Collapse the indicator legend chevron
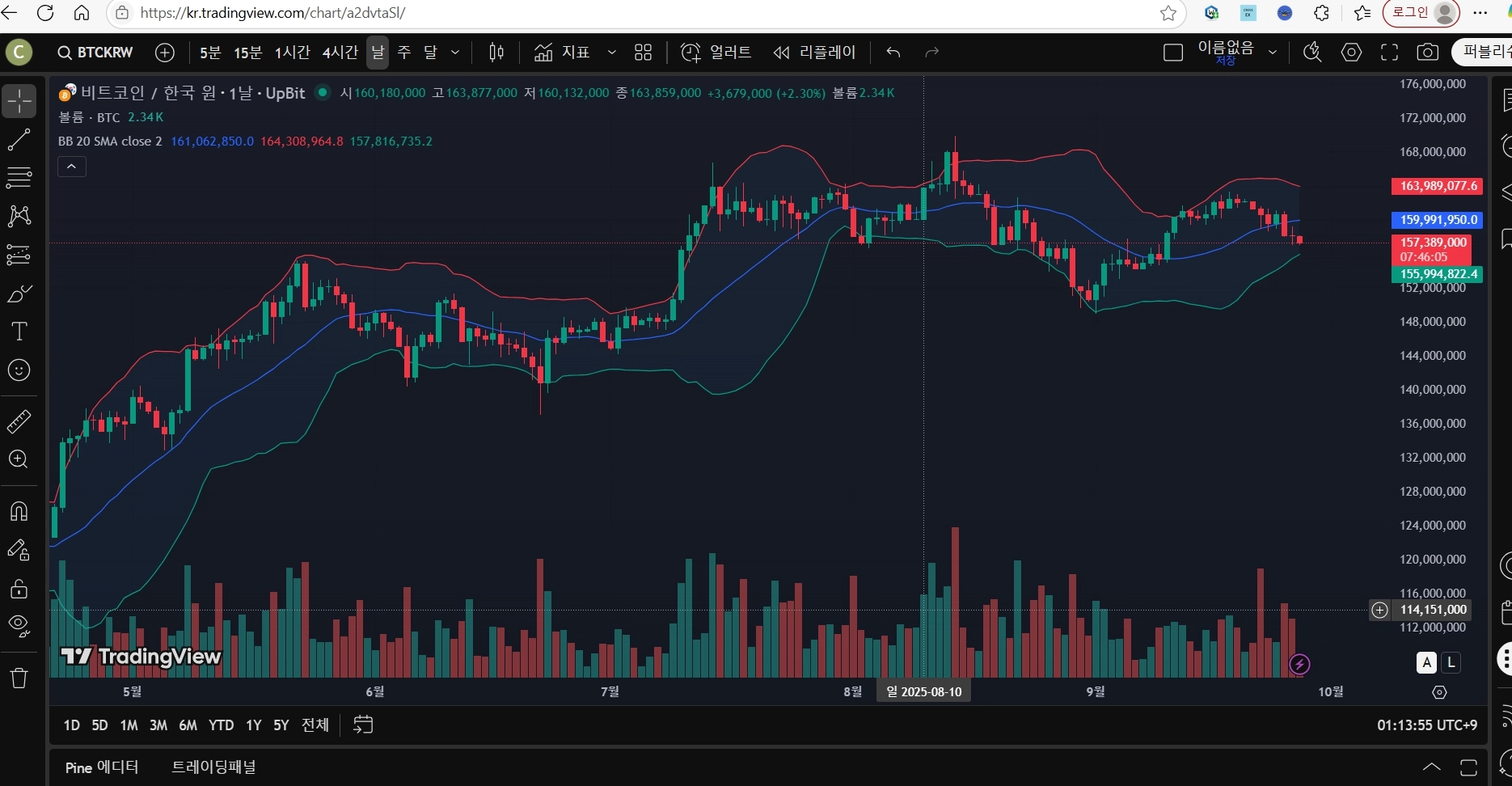The width and height of the screenshot is (1512, 786). 72,167
